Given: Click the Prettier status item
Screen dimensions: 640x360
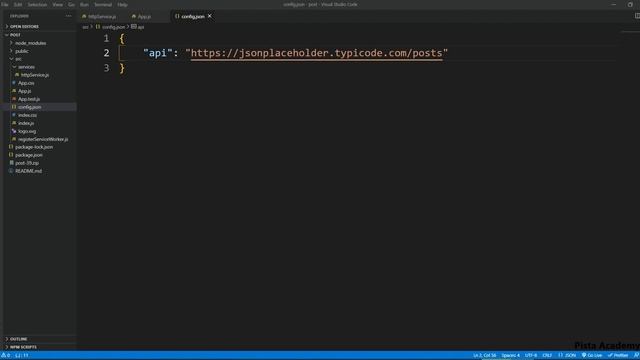Looking at the screenshot, I should [618, 356].
